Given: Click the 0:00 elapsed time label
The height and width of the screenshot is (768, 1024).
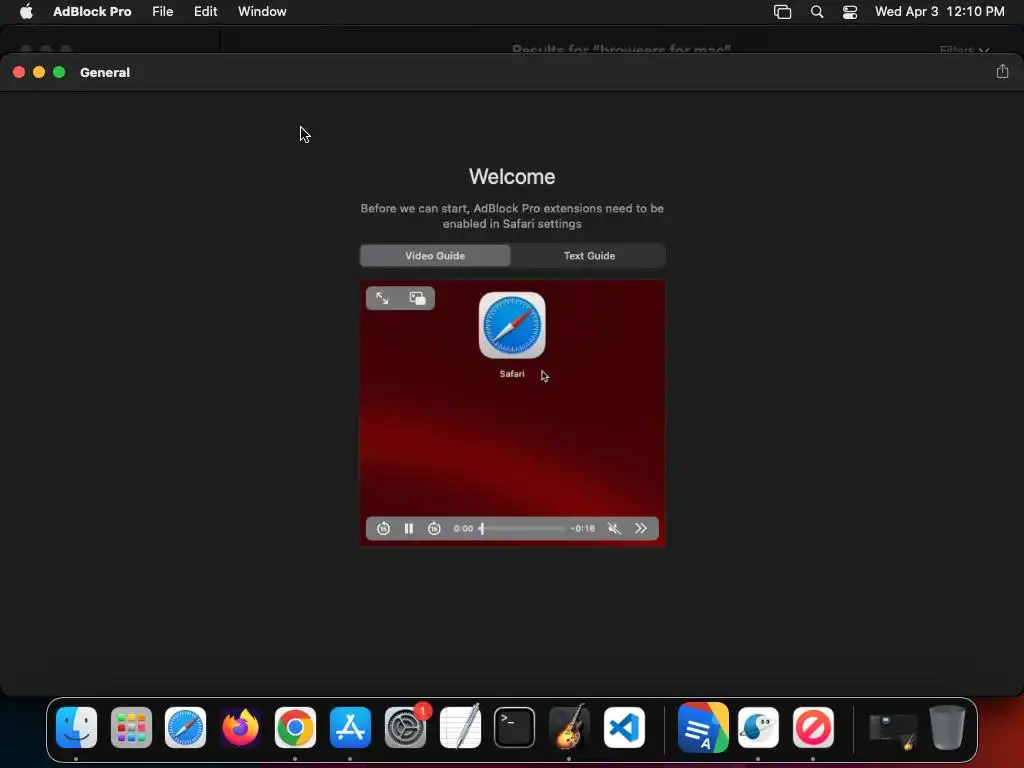Looking at the screenshot, I should (463, 528).
